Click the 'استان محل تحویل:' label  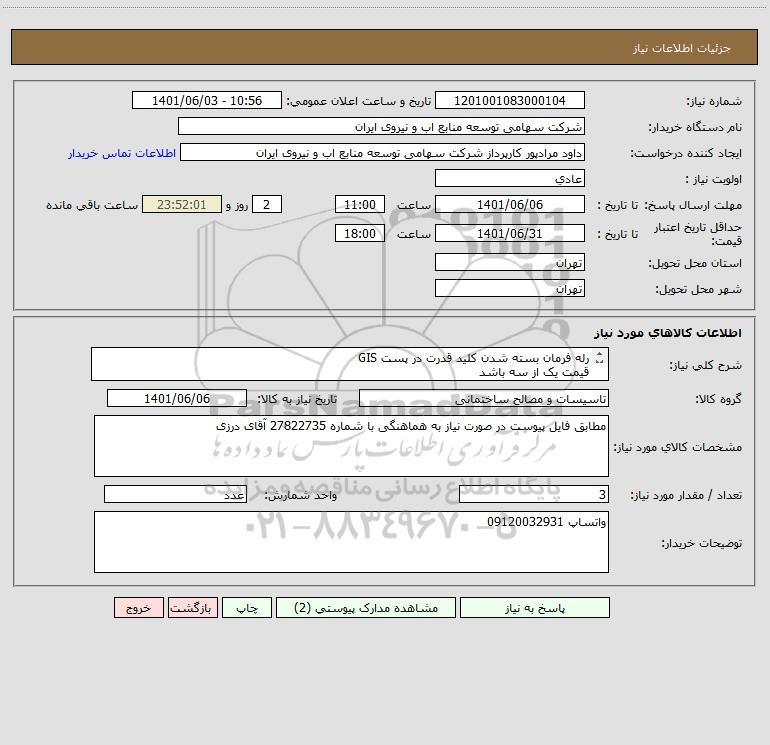695,263
